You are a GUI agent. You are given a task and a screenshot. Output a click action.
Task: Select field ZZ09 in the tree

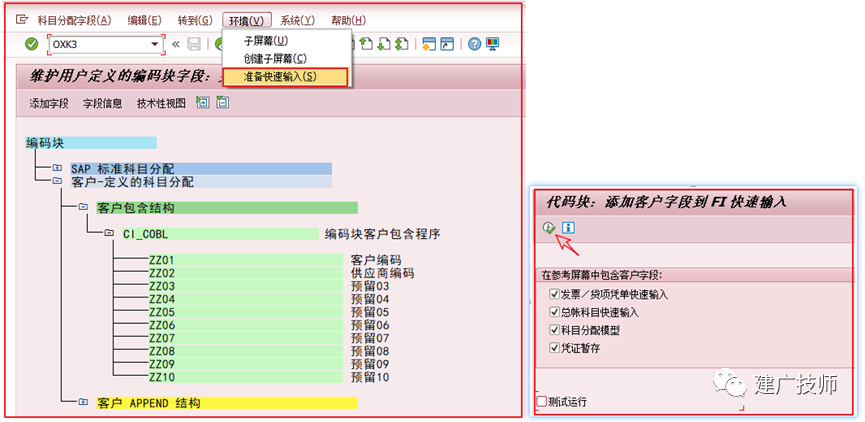click(245, 364)
